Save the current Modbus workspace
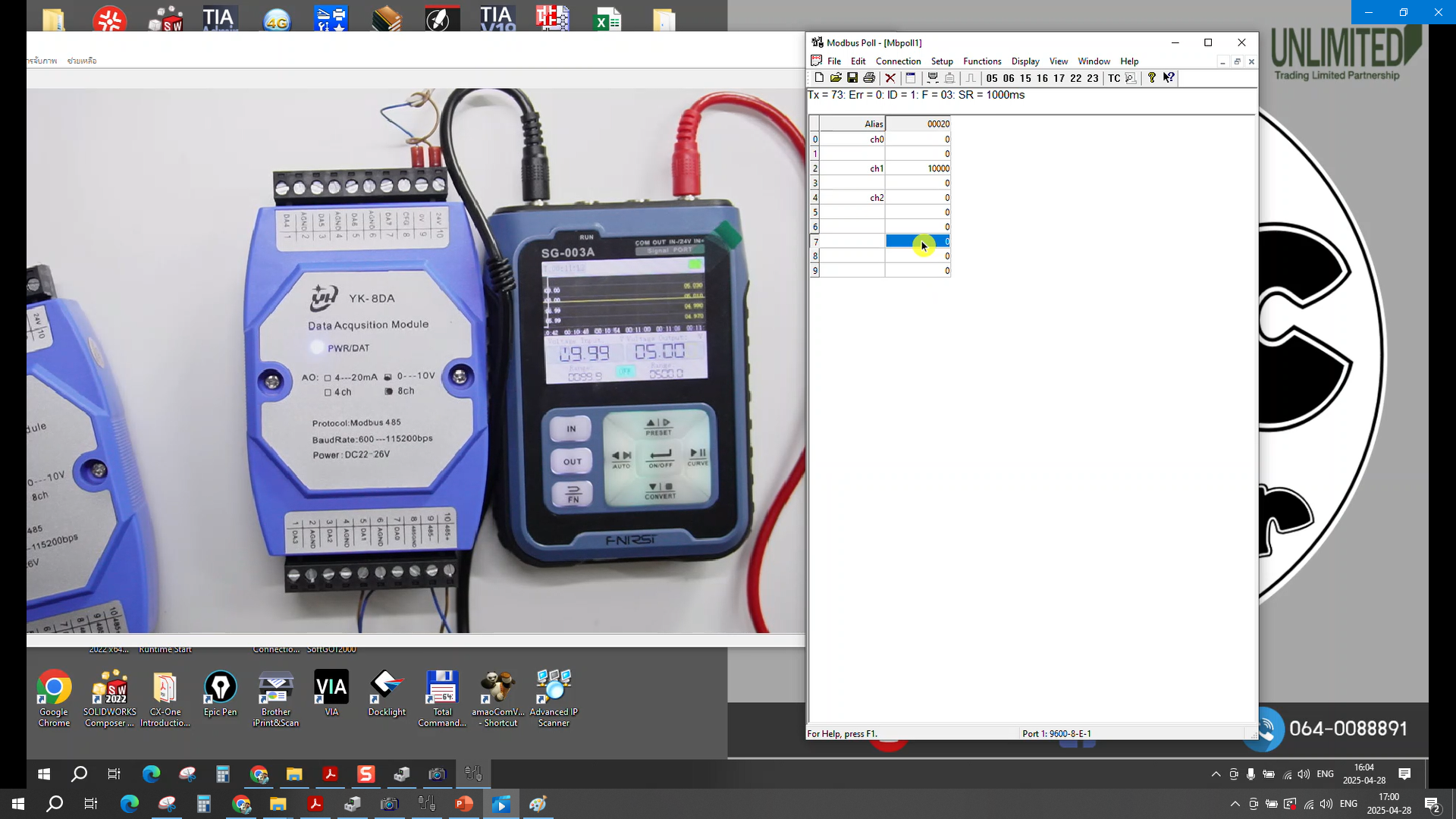This screenshot has height=819, width=1456. [852, 77]
